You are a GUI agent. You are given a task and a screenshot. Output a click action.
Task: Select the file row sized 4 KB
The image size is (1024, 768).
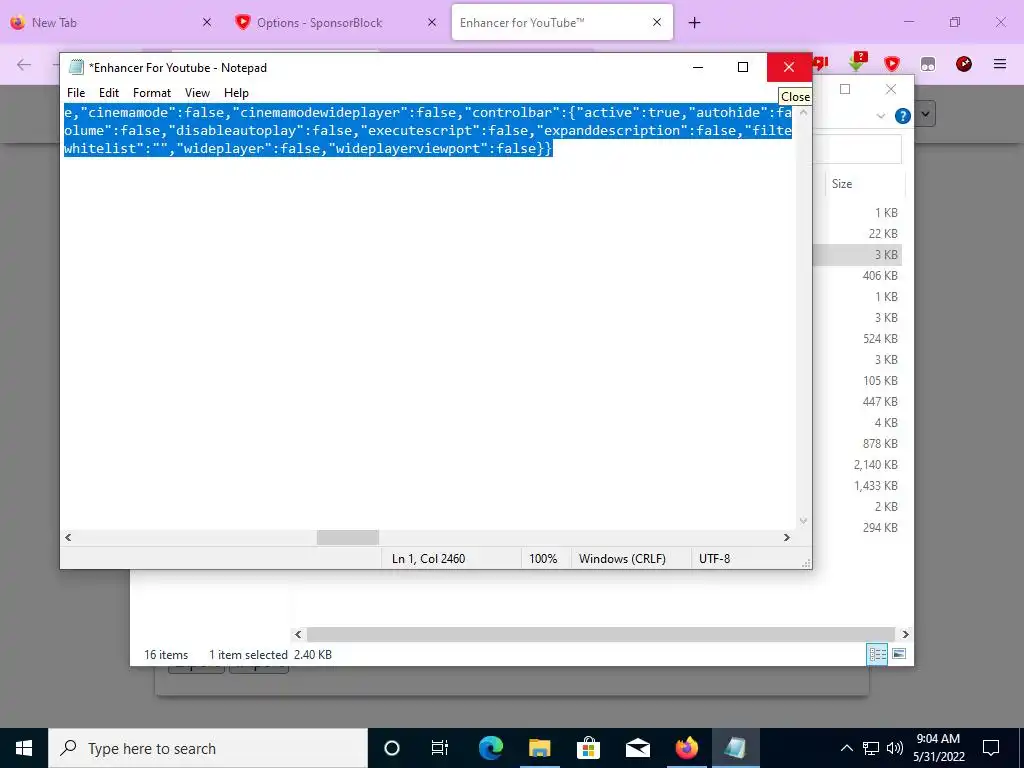(858, 423)
